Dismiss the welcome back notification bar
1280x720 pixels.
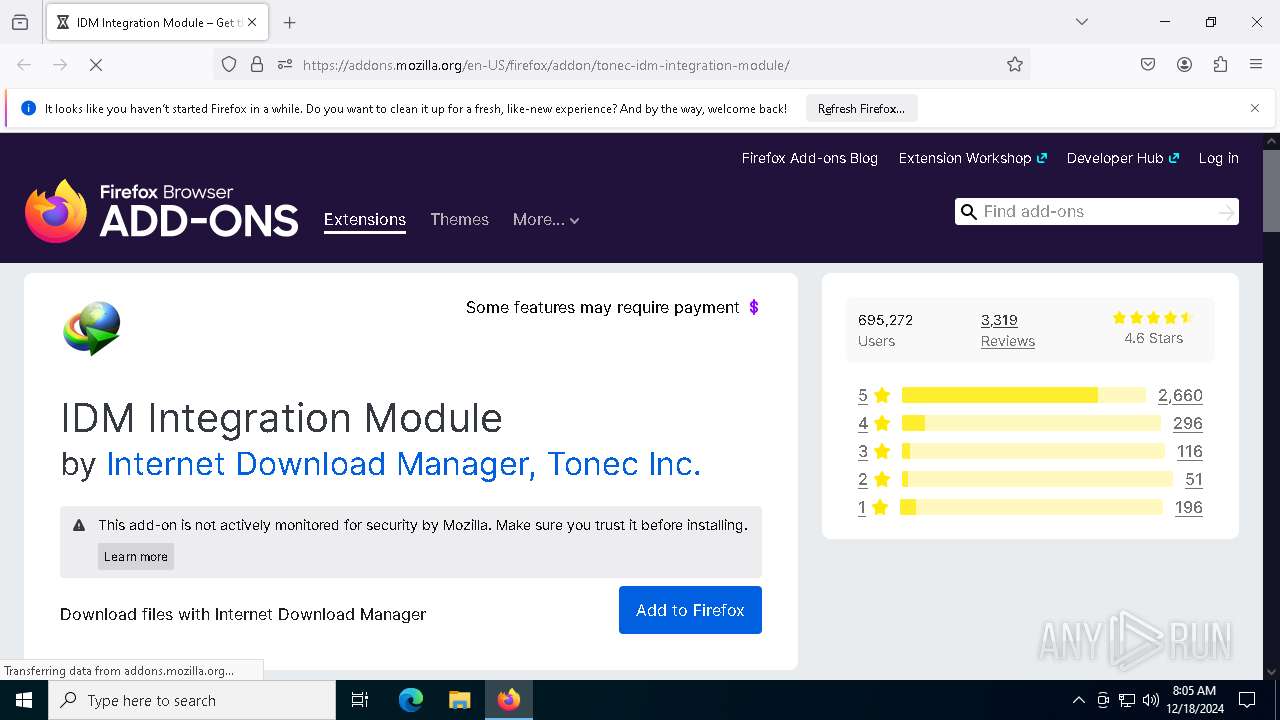[1255, 108]
